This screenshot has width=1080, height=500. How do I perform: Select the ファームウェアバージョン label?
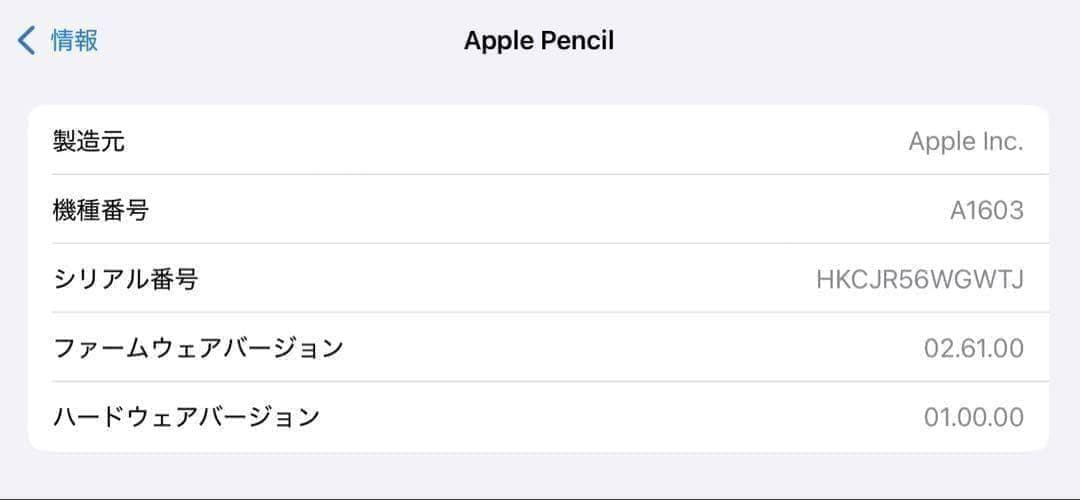[198, 347]
